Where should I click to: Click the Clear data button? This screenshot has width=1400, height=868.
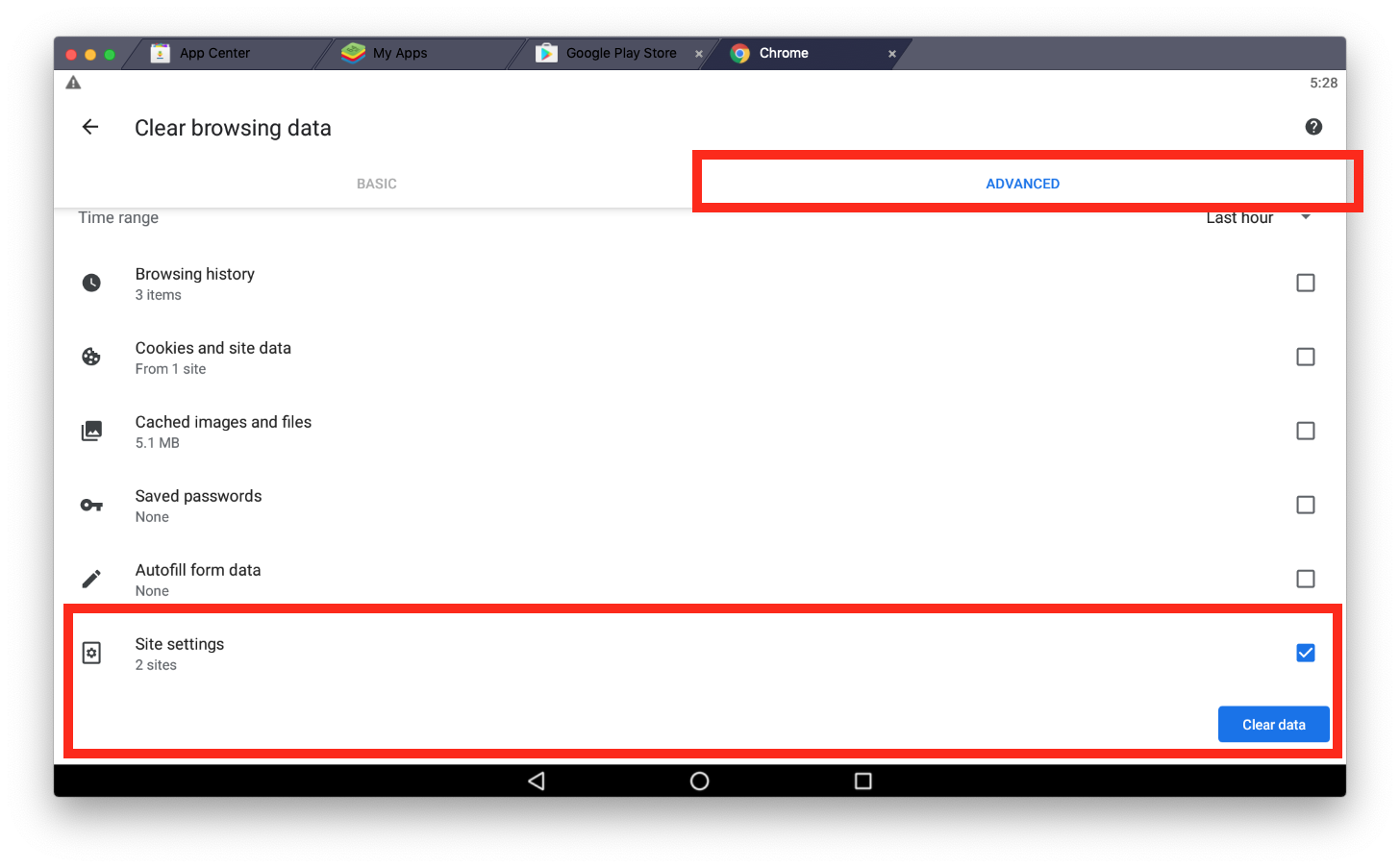[1273, 725]
